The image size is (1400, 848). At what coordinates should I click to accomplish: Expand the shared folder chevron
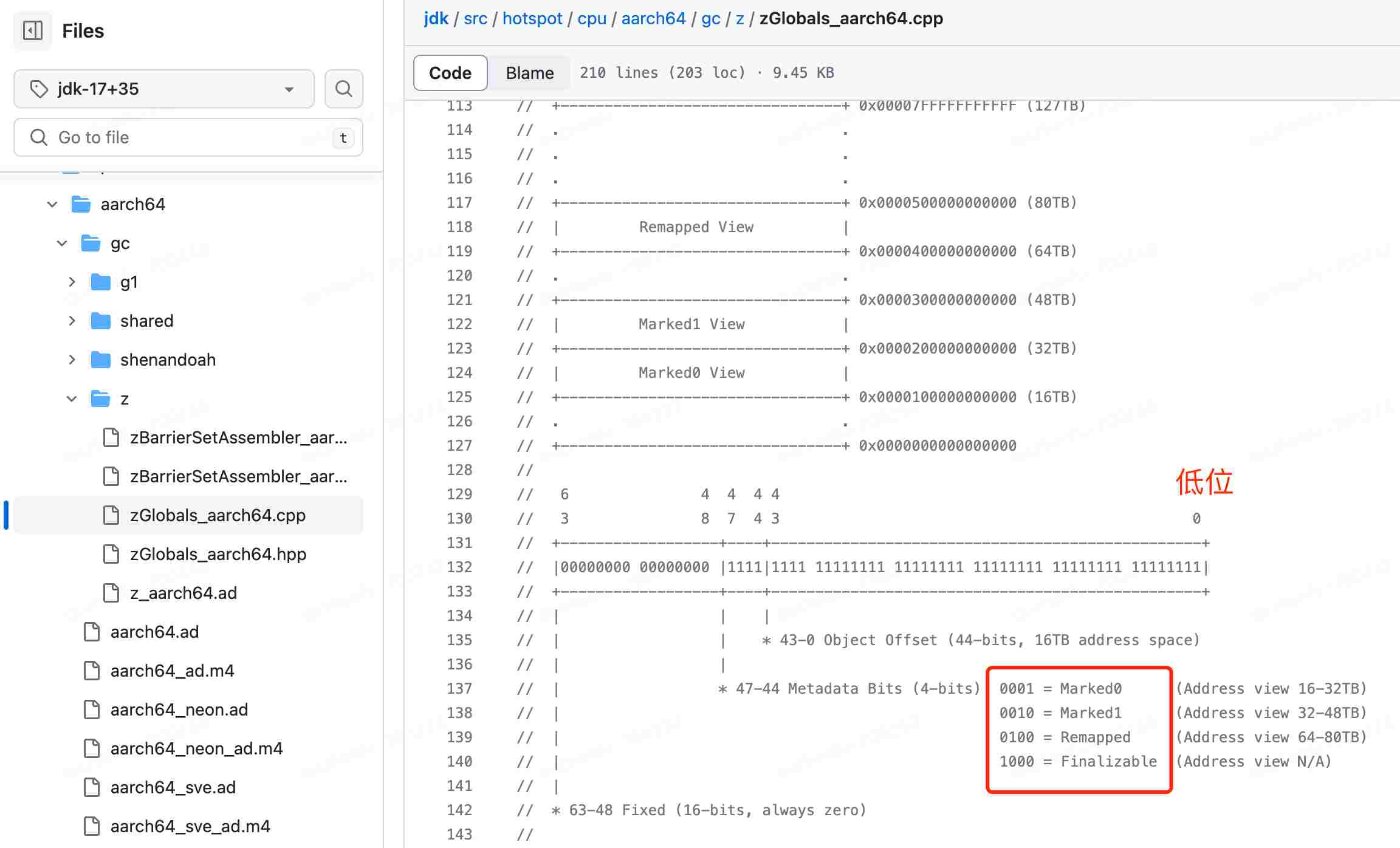pyautogui.click(x=72, y=321)
